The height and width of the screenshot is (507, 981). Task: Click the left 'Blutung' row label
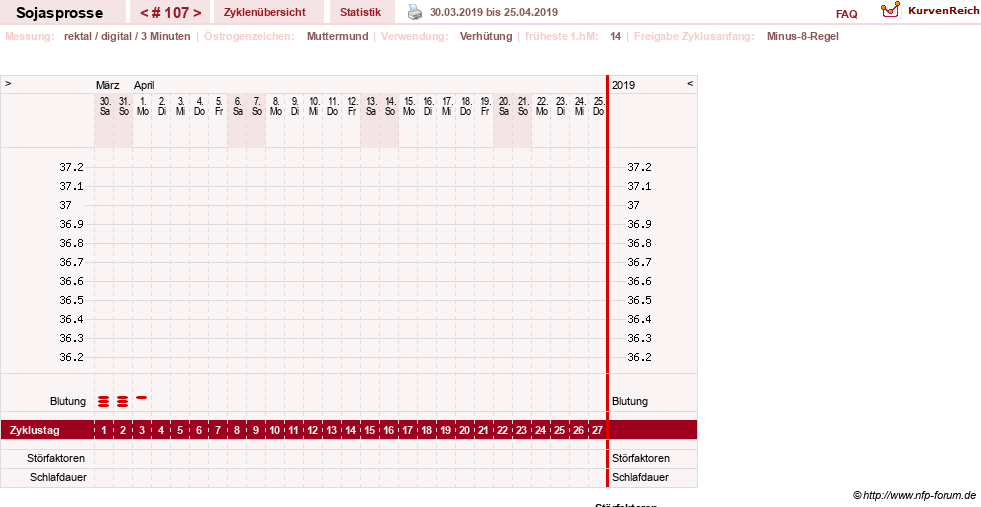pos(68,401)
